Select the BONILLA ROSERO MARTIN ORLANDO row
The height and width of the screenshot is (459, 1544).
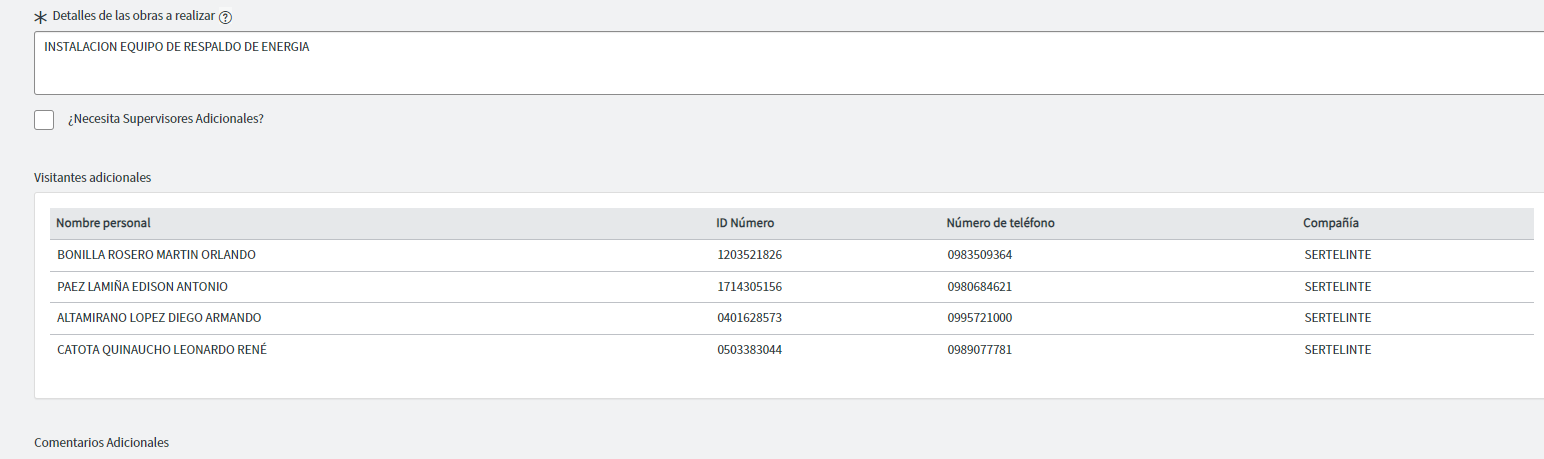(791, 255)
